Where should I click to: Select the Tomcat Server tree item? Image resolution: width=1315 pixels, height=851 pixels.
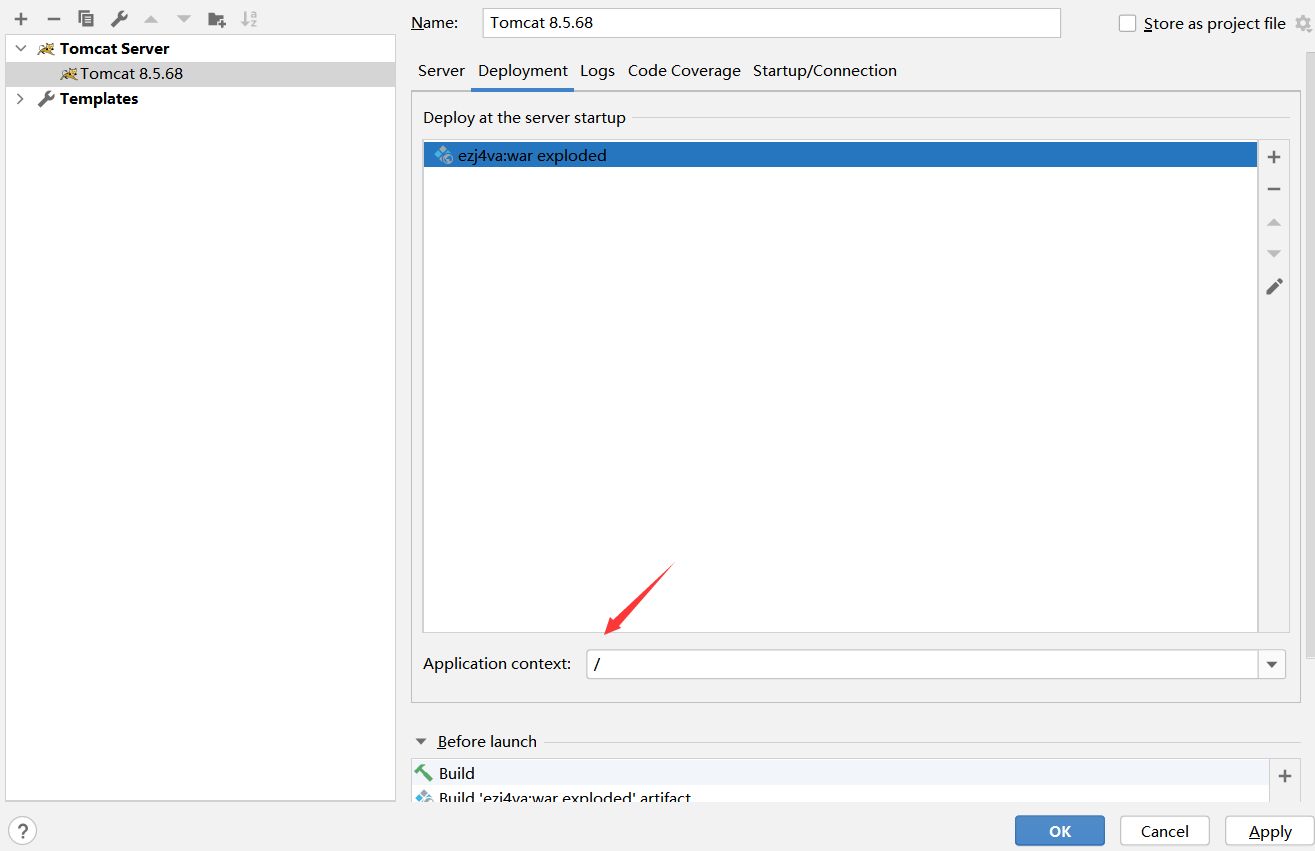[200, 49]
